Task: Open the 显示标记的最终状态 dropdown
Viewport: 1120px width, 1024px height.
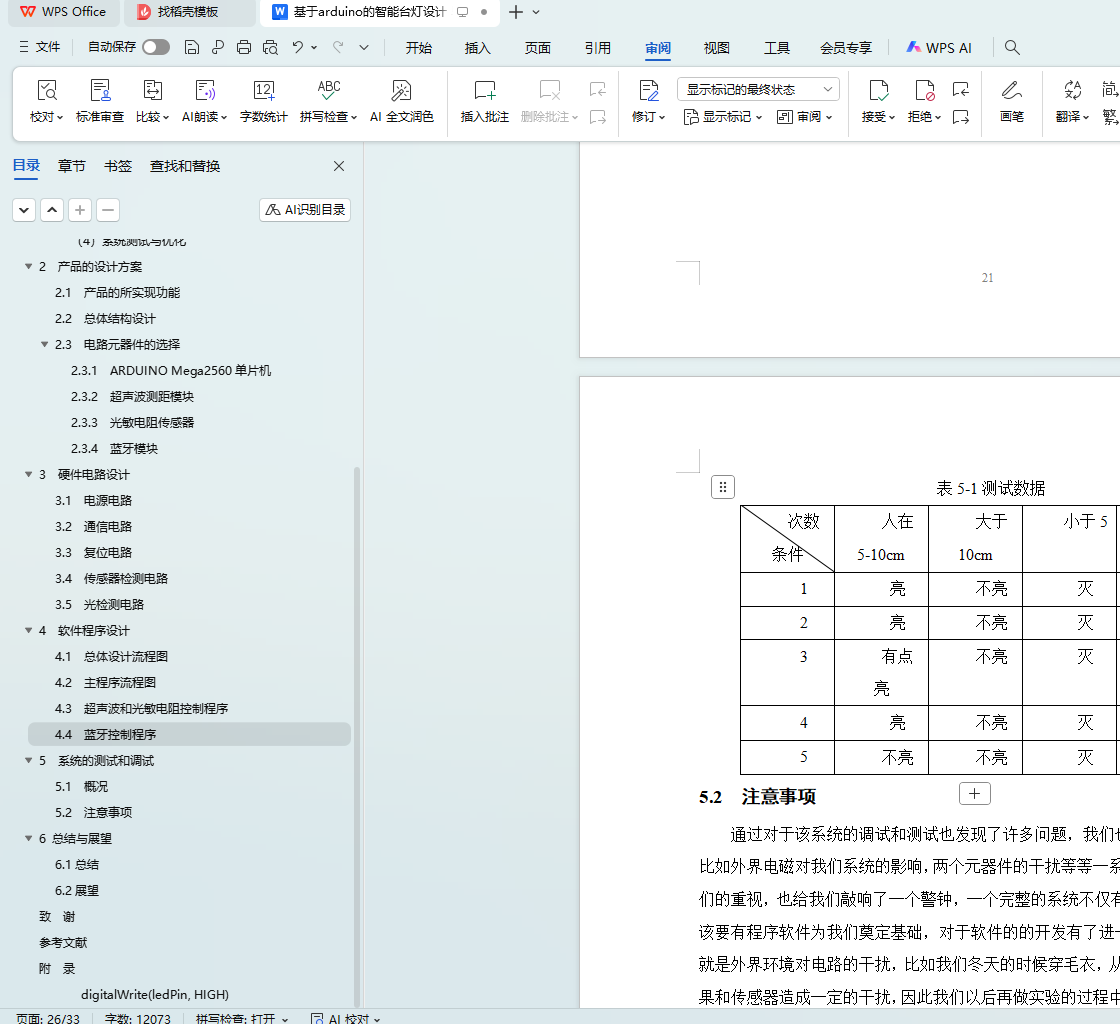Action: pos(759,89)
